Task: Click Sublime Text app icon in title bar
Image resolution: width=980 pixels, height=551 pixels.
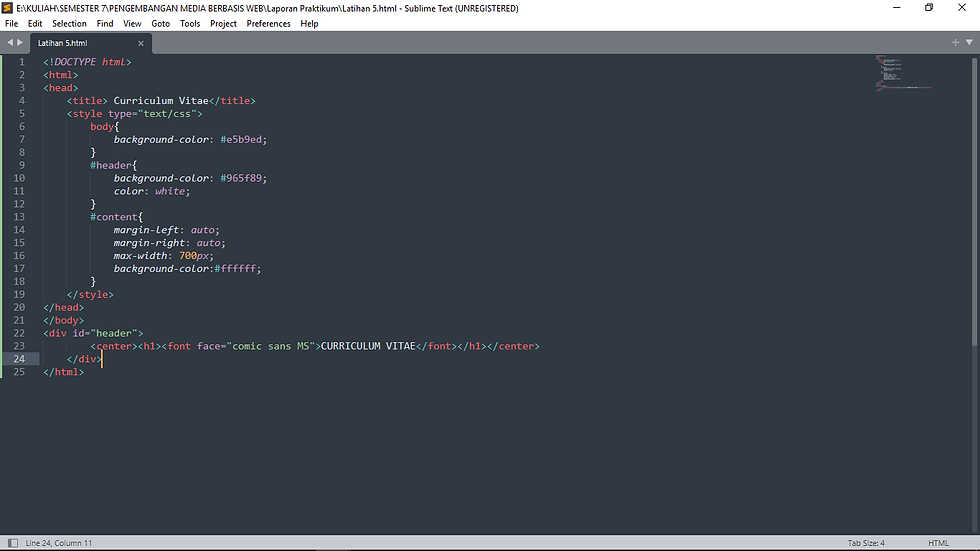Action: [x=8, y=8]
